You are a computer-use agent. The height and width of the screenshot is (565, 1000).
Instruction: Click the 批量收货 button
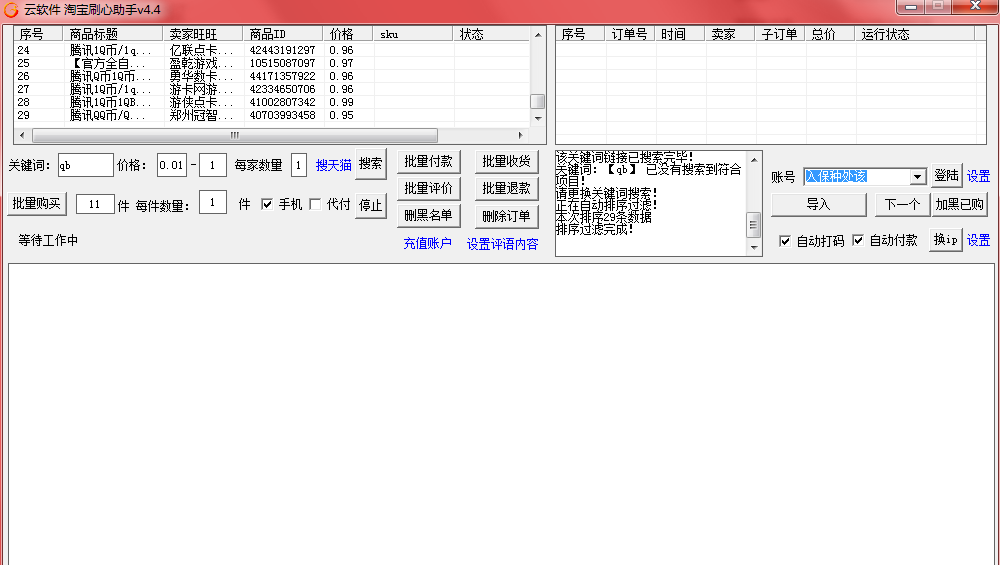(506, 162)
